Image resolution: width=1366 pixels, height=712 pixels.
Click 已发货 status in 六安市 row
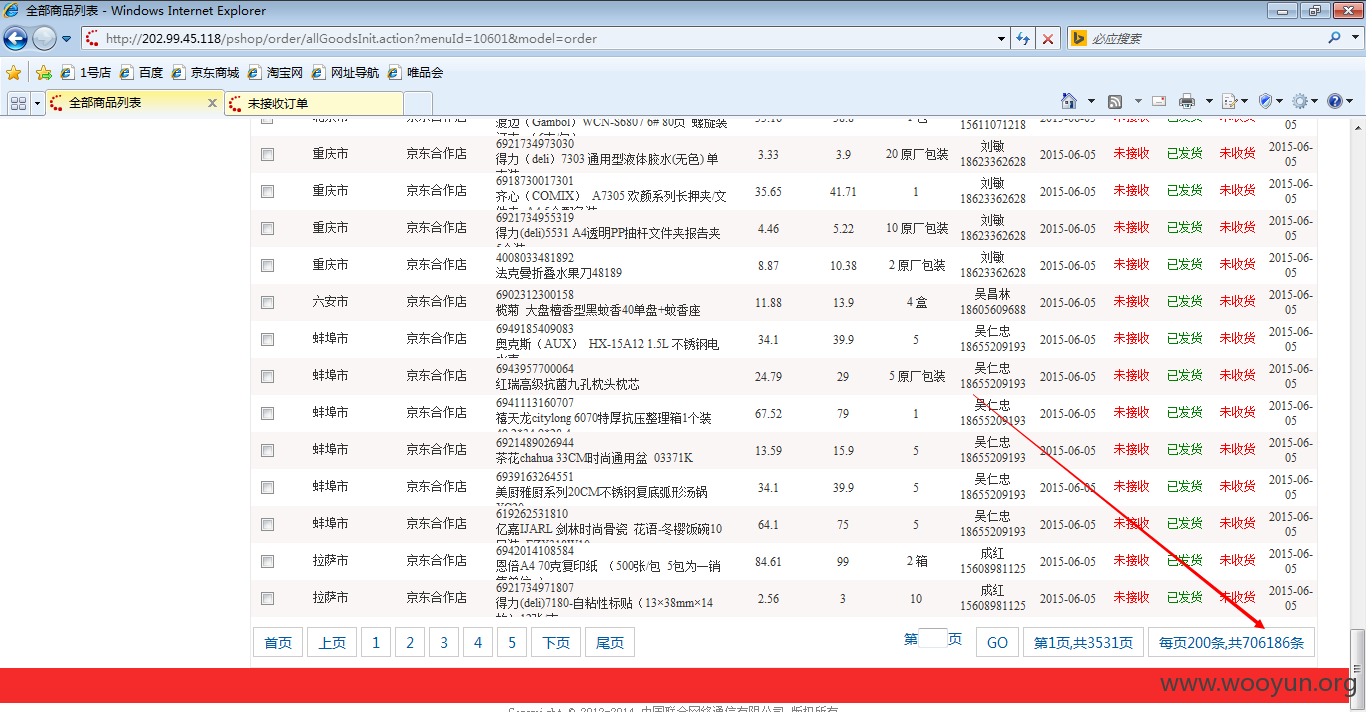pos(1184,302)
